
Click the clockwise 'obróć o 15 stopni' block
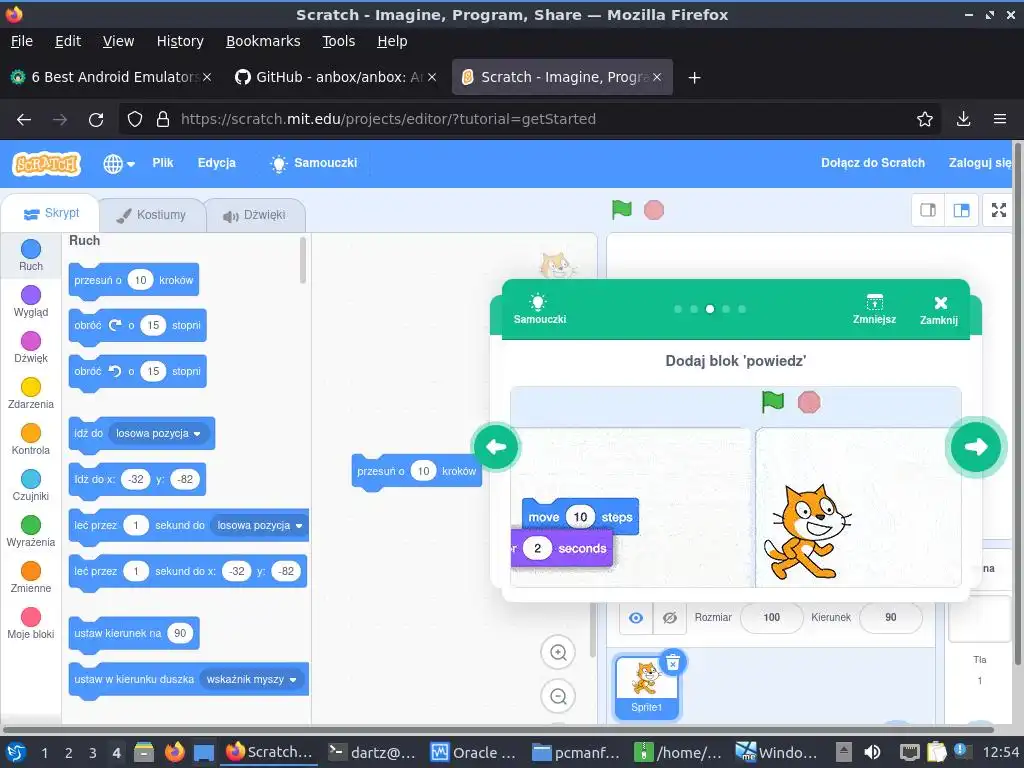click(x=137, y=326)
